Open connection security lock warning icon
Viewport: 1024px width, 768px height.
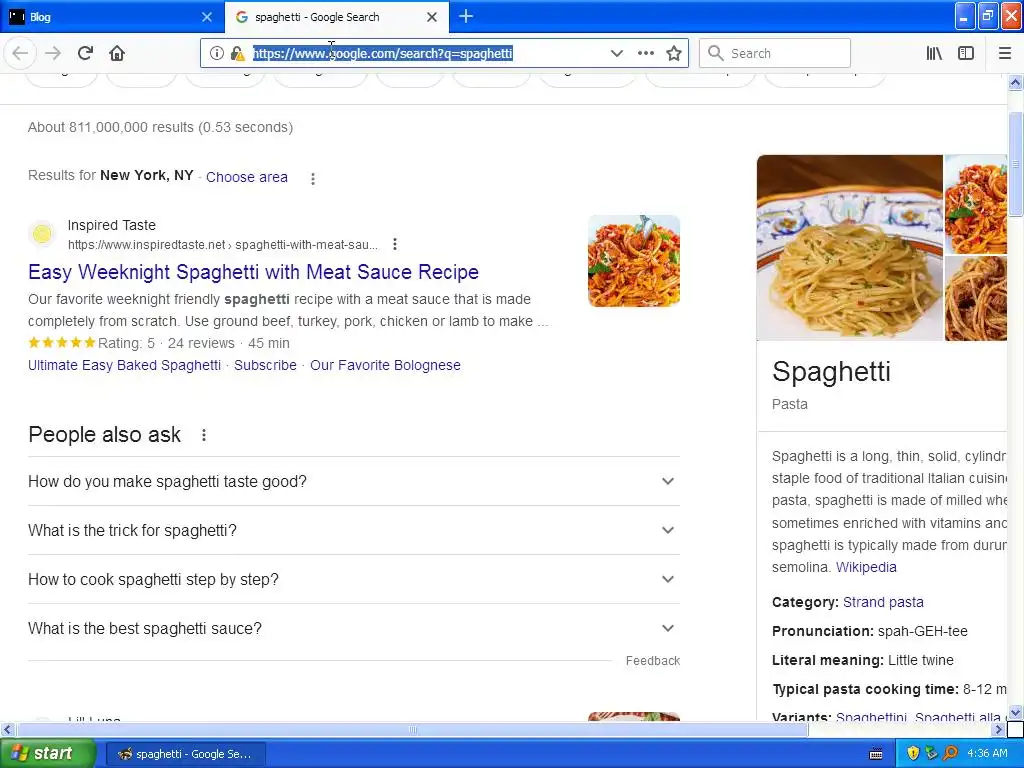[x=238, y=53]
